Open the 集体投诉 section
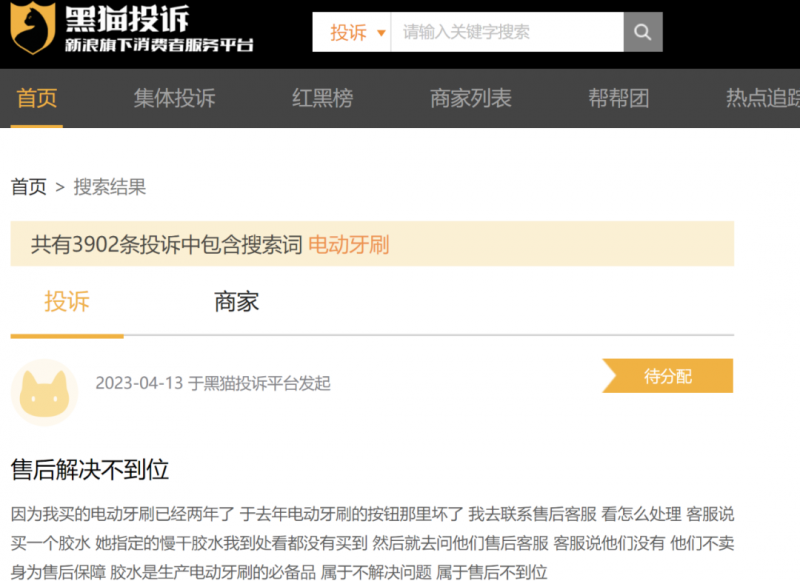The width and height of the screenshot is (800, 581). (172, 99)
